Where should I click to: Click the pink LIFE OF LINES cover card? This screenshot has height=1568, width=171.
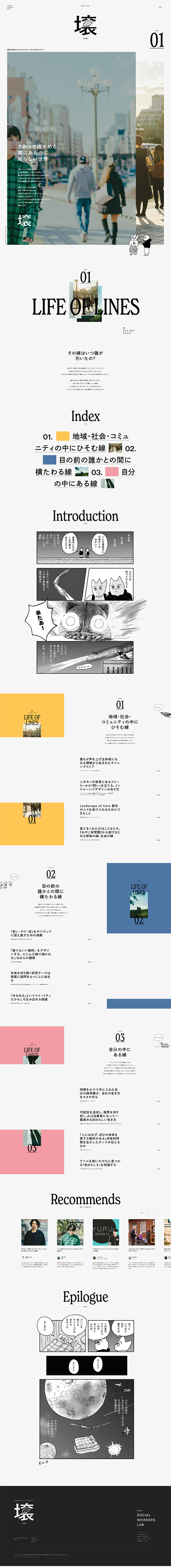(x=32, y=1045)
